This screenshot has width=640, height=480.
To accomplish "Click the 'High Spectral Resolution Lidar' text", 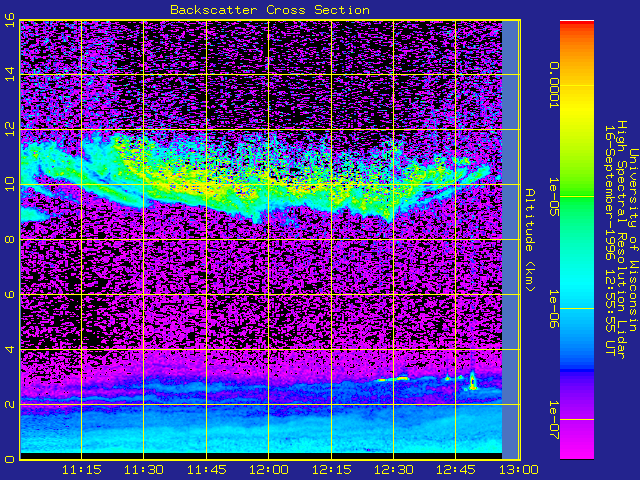I will coord(621,240).
